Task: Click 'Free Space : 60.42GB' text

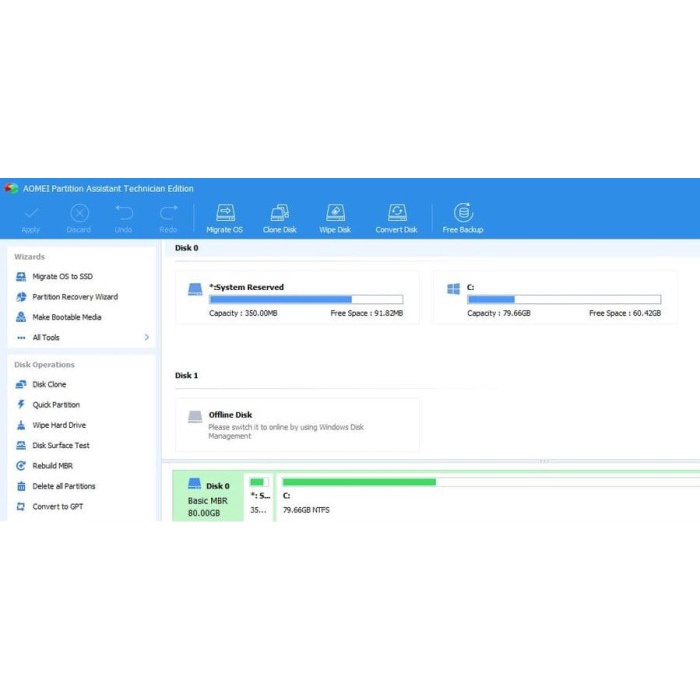Action: point(625,313)
